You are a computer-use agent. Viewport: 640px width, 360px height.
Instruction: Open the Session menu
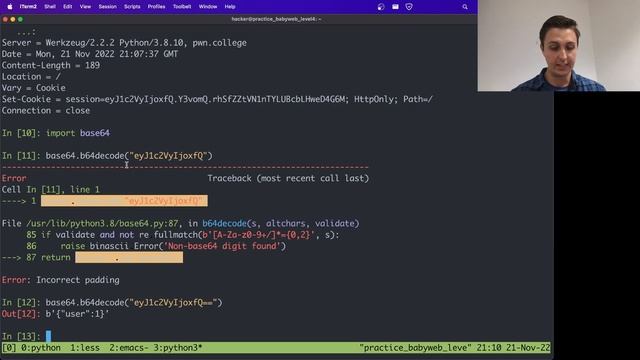point(107,7)
